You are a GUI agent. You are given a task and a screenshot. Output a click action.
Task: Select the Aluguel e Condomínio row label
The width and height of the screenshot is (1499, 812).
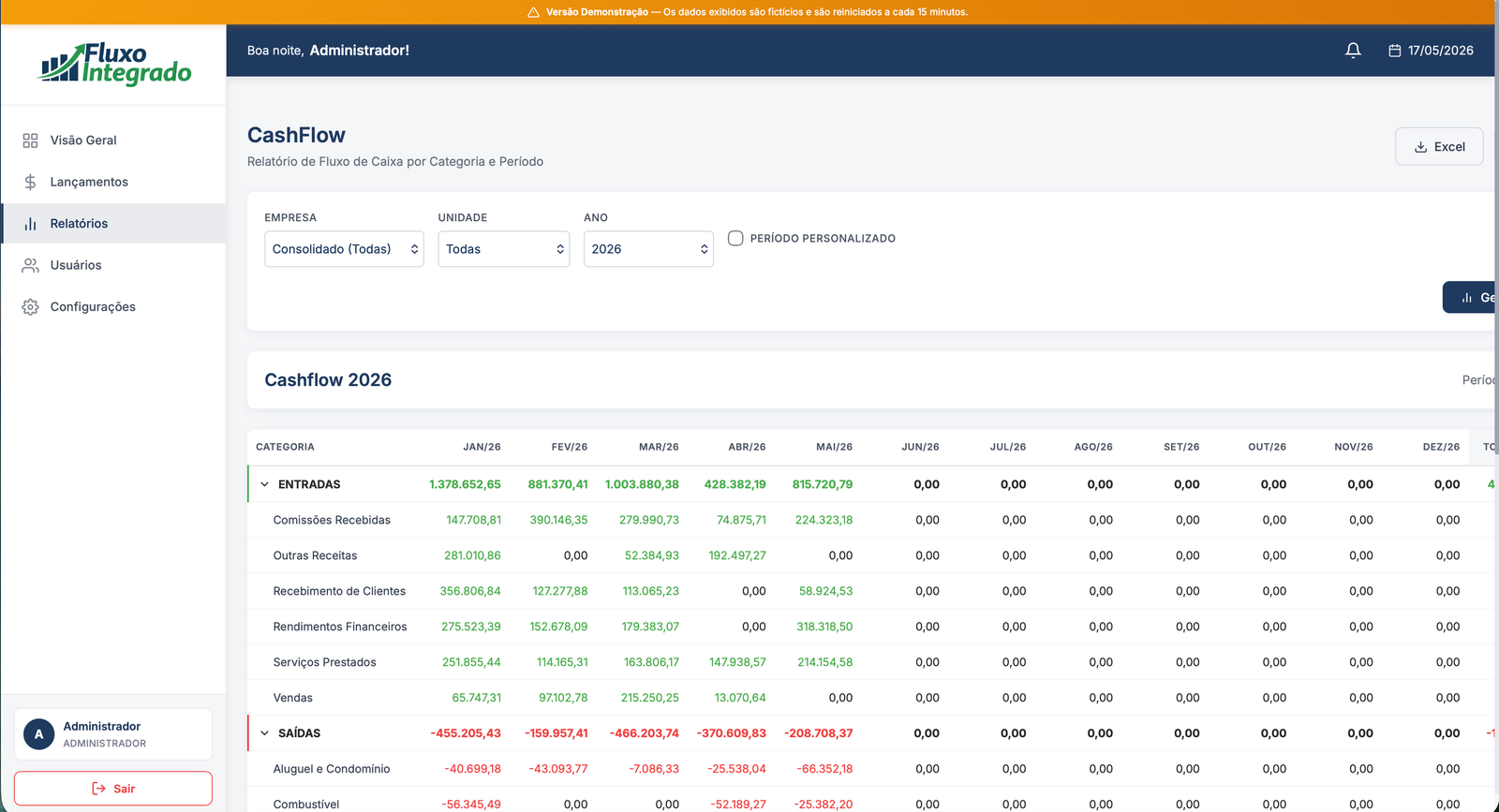[x=332, y=769]
